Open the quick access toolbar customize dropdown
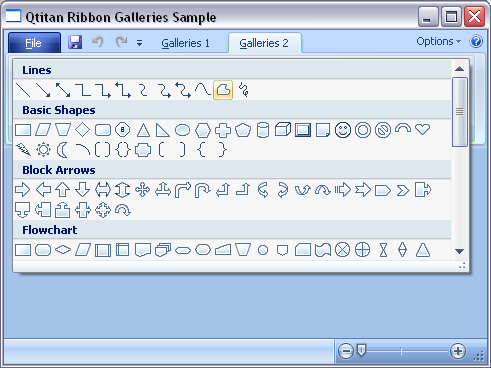Image resolution: width=491 pixels, height=368 pixels. pyautogui.click(x=140, y=43)
